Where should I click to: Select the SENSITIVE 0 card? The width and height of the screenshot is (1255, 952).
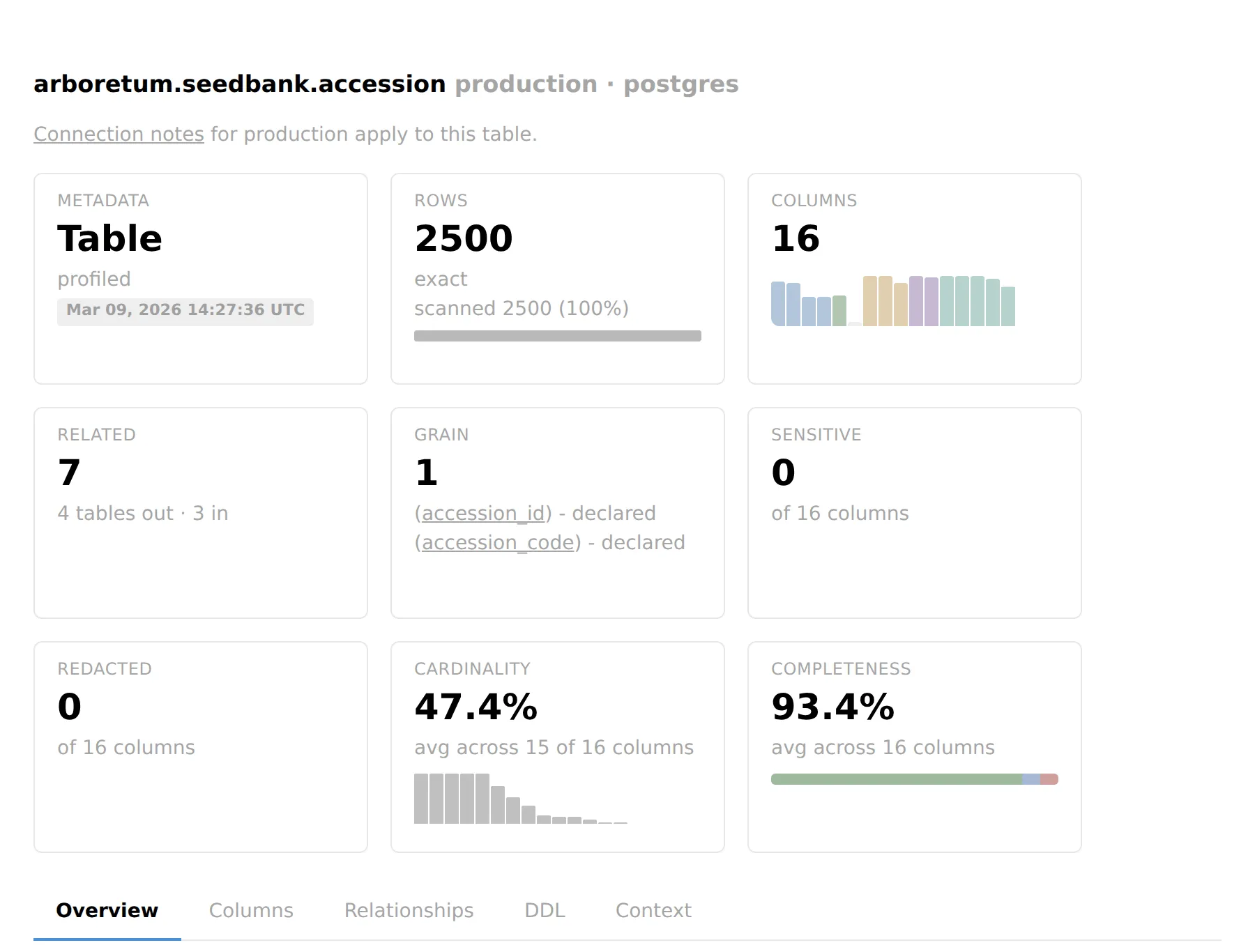[915, 513]
